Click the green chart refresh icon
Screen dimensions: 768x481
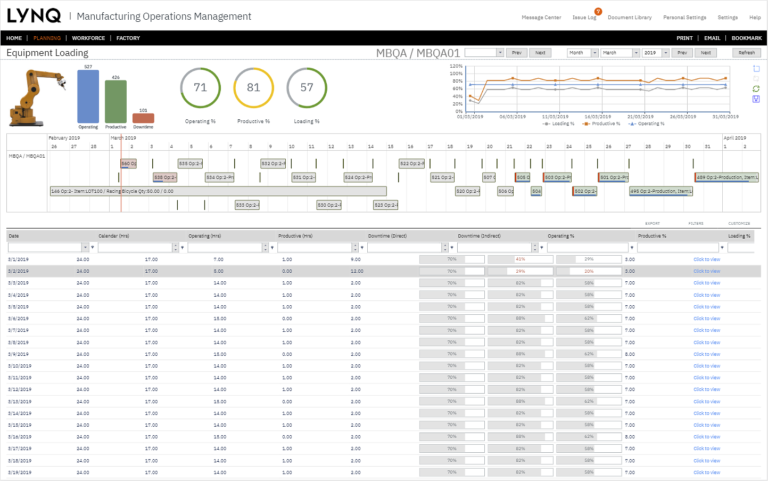click(x=756, y=89)
